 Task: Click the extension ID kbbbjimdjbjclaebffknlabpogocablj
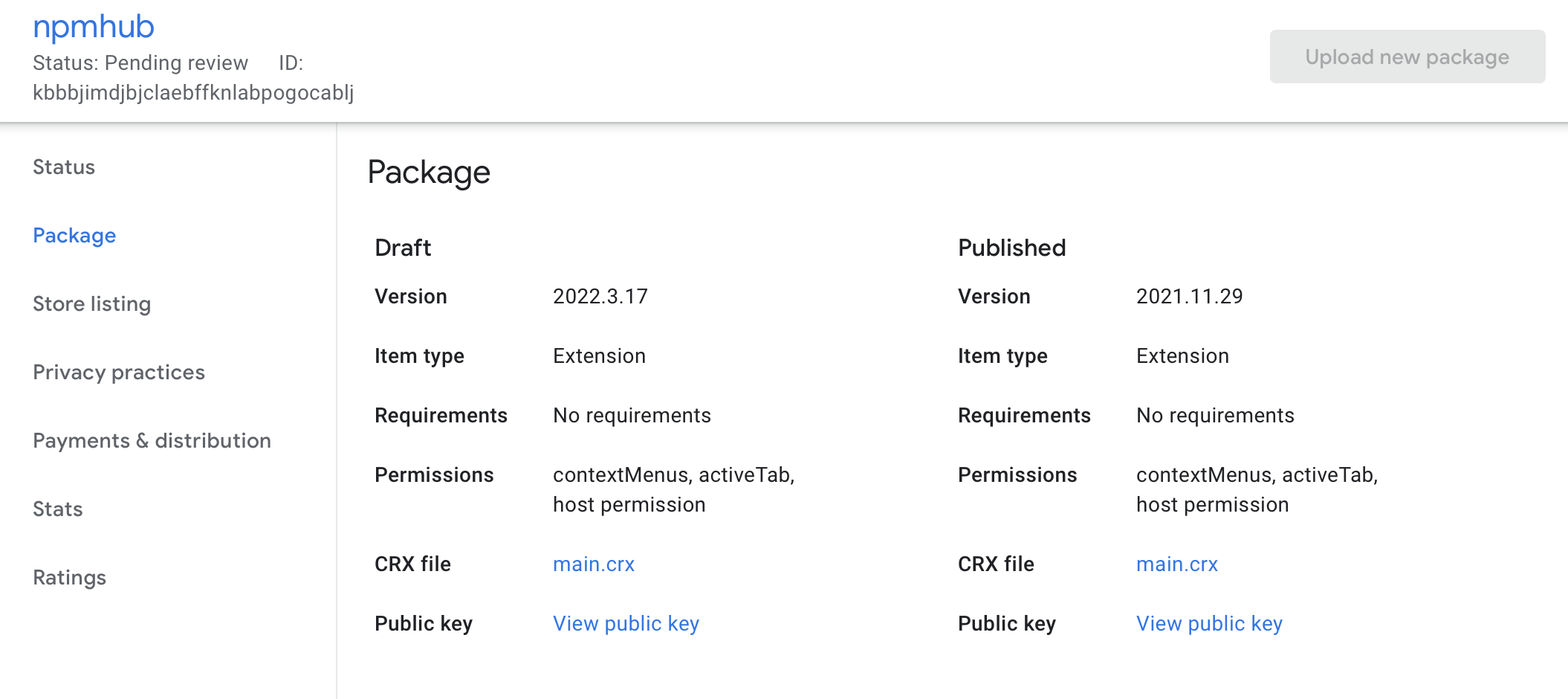pos(193,93)
